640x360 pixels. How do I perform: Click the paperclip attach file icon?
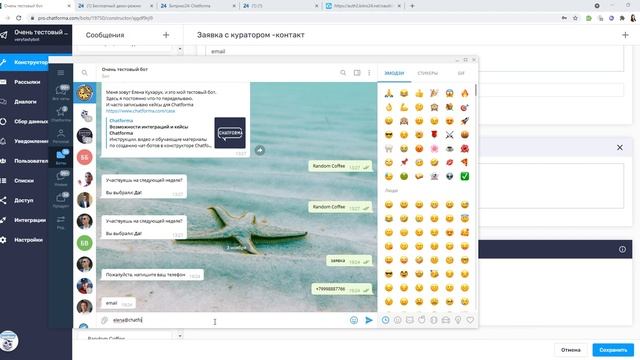(104, 320)
